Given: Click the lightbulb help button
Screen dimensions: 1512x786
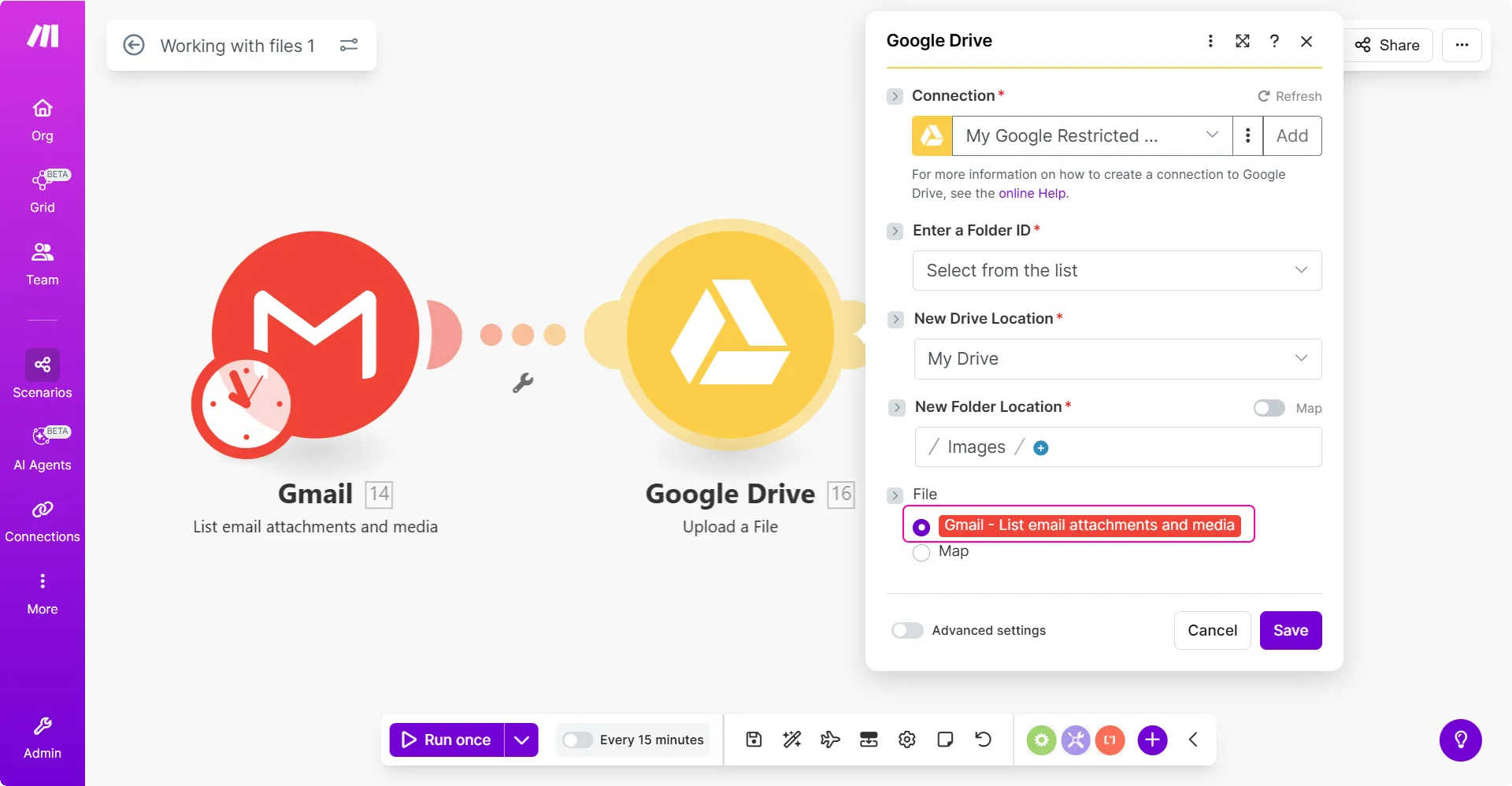Looking at the screenshot, I should (1461, 740).
